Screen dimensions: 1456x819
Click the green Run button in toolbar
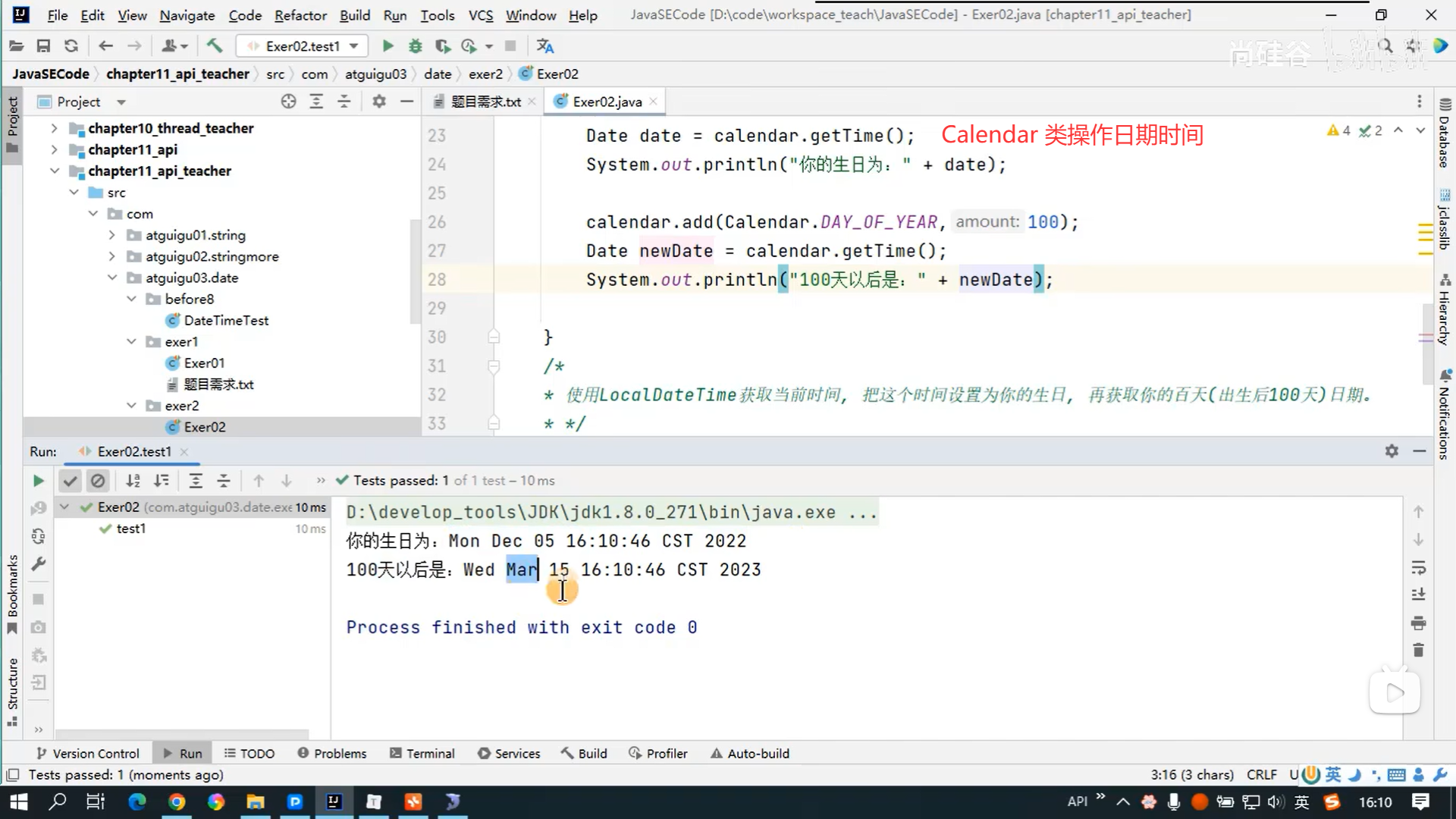coord(388,46)
